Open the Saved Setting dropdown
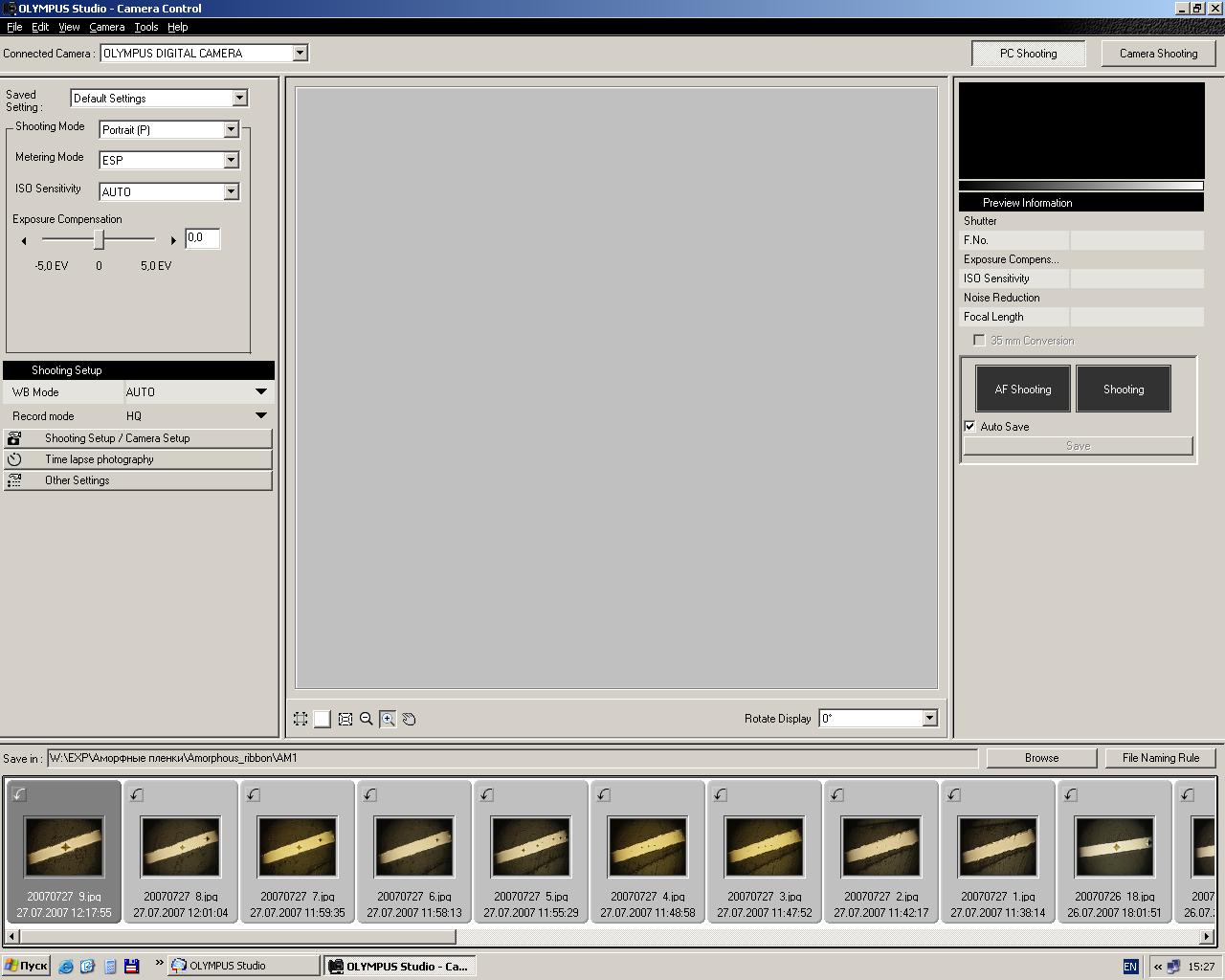 click(239, 98)
